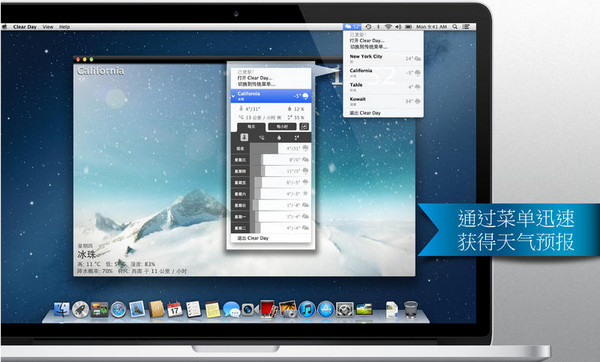Image resolution: width=600 pixels, height=362 pixels.
Task: Open Calendar from the Dock
Action: [174, 309]
